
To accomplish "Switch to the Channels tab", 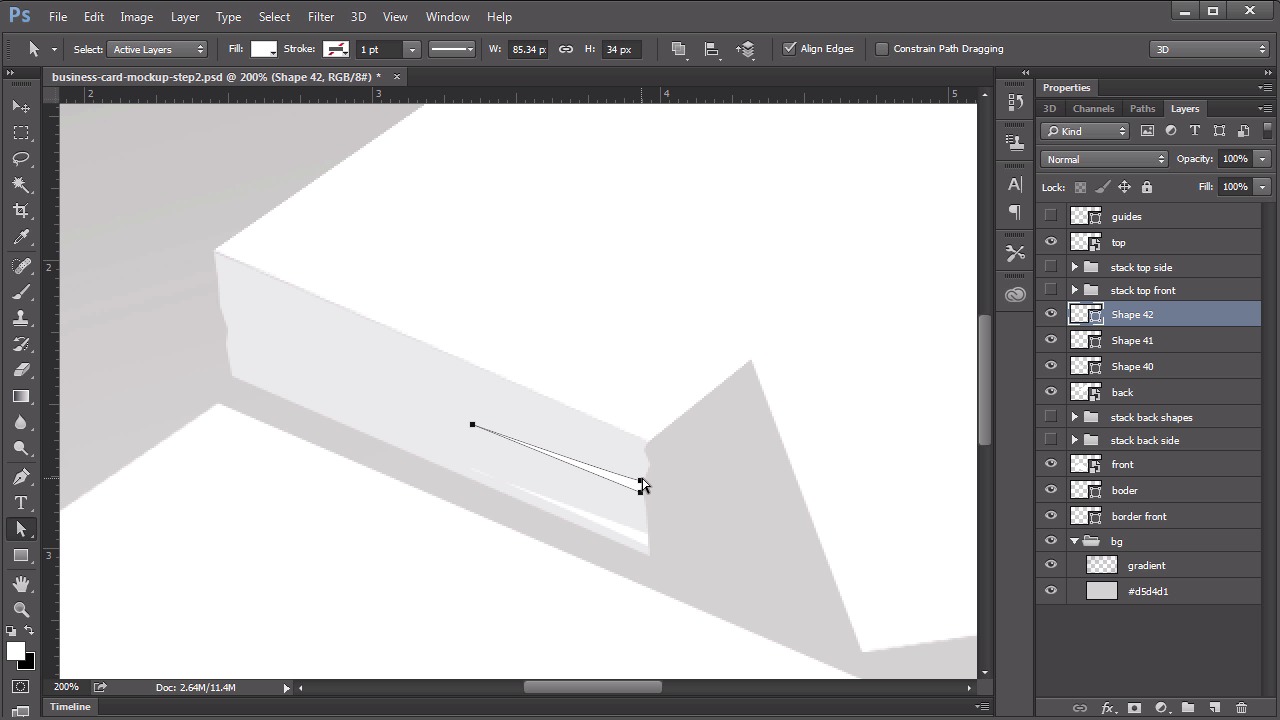I will pyautogui.click(x=1093, y=108).
